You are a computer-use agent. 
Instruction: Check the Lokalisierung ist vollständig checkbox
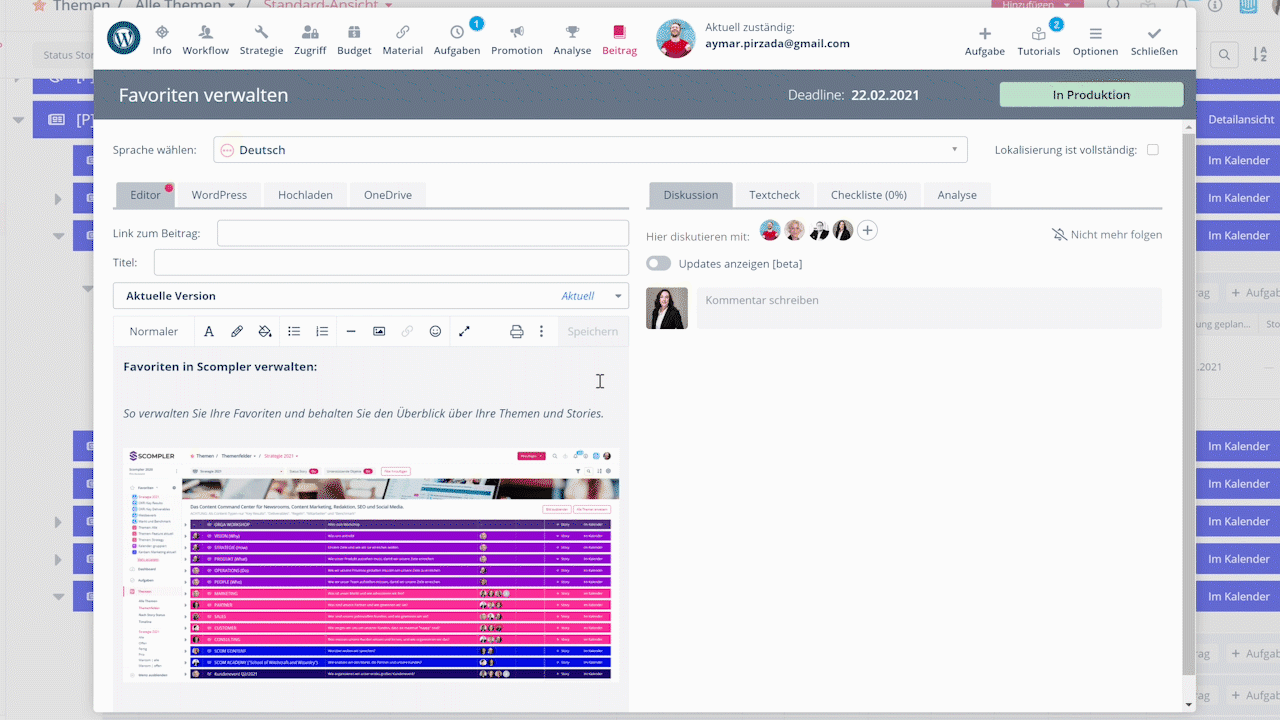1153,150
